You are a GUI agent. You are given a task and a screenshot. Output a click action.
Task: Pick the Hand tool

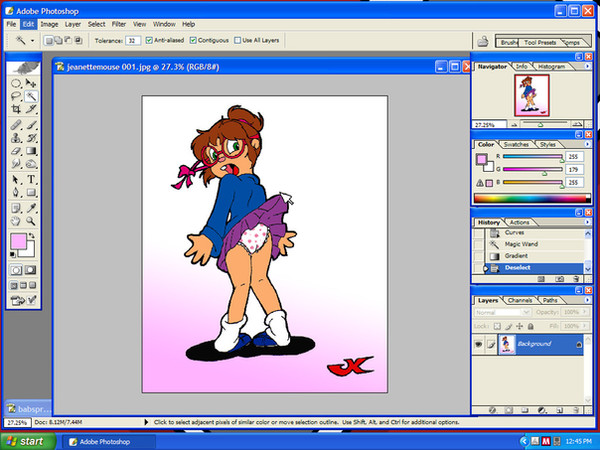16,220
